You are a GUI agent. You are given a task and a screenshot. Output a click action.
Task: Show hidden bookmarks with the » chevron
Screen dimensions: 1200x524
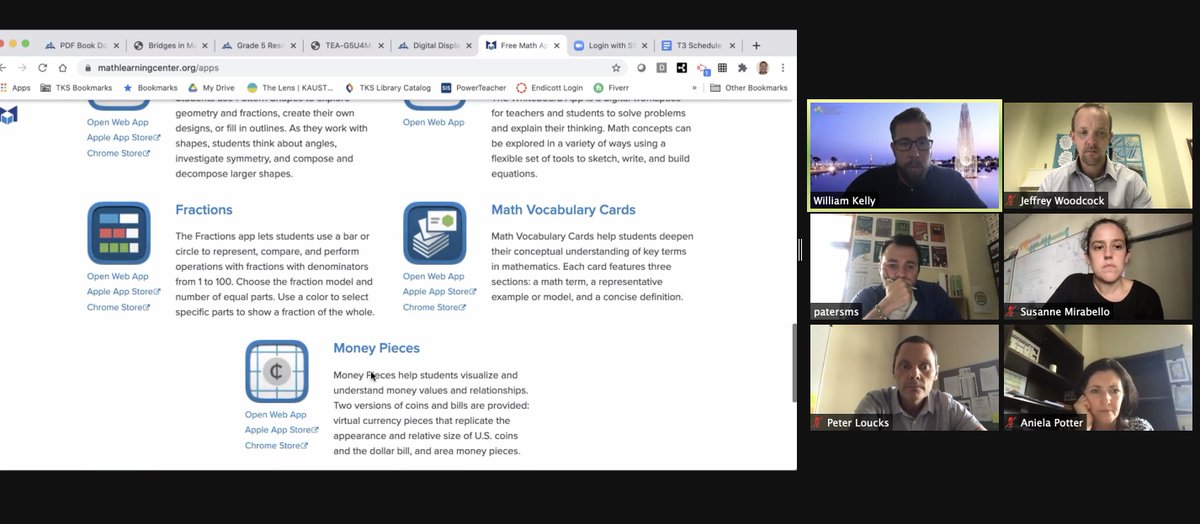pyautogui.click(x=694, y=88)
